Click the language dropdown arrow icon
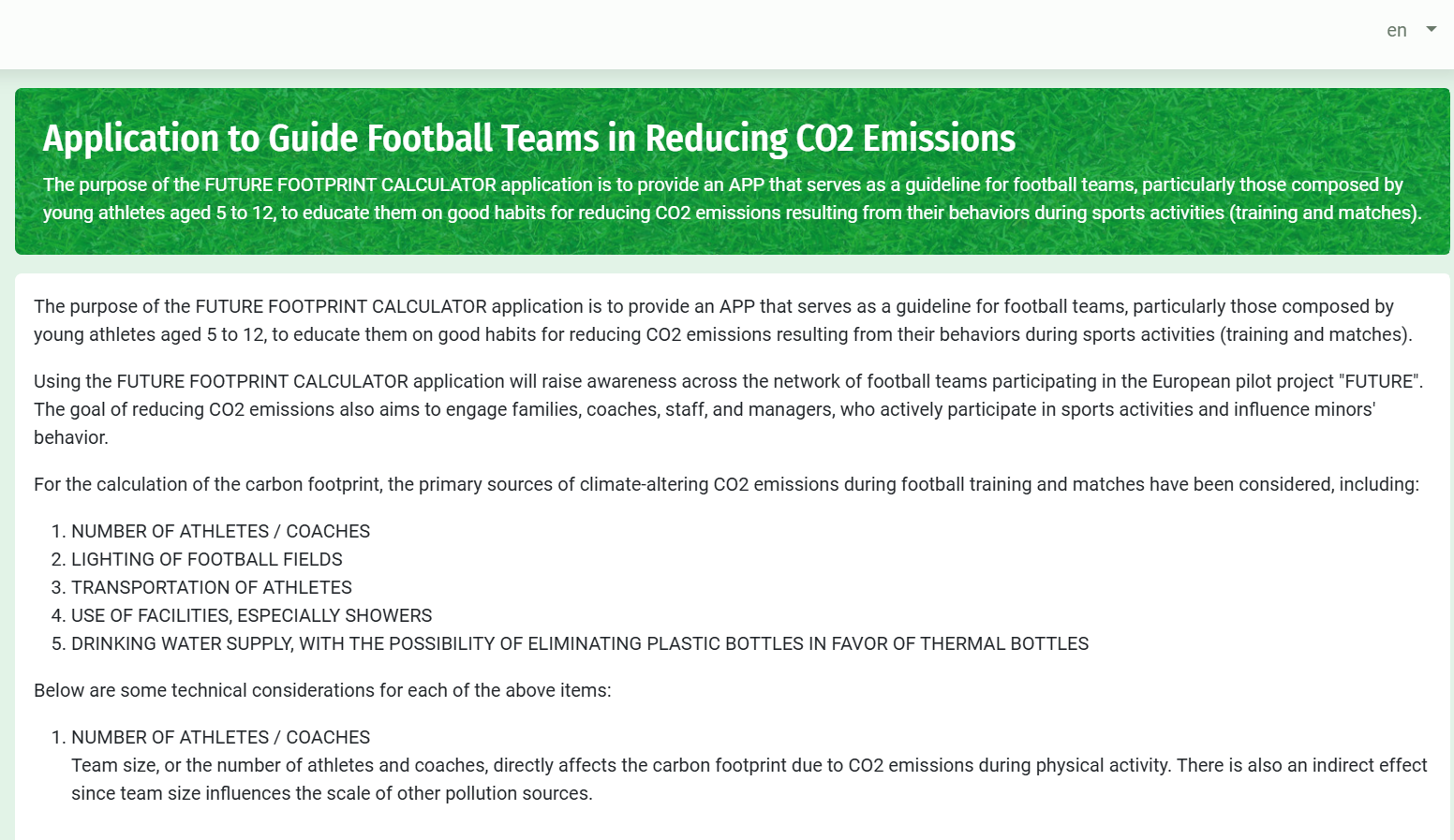1454x840 pixels. (x=1431, y=30)
